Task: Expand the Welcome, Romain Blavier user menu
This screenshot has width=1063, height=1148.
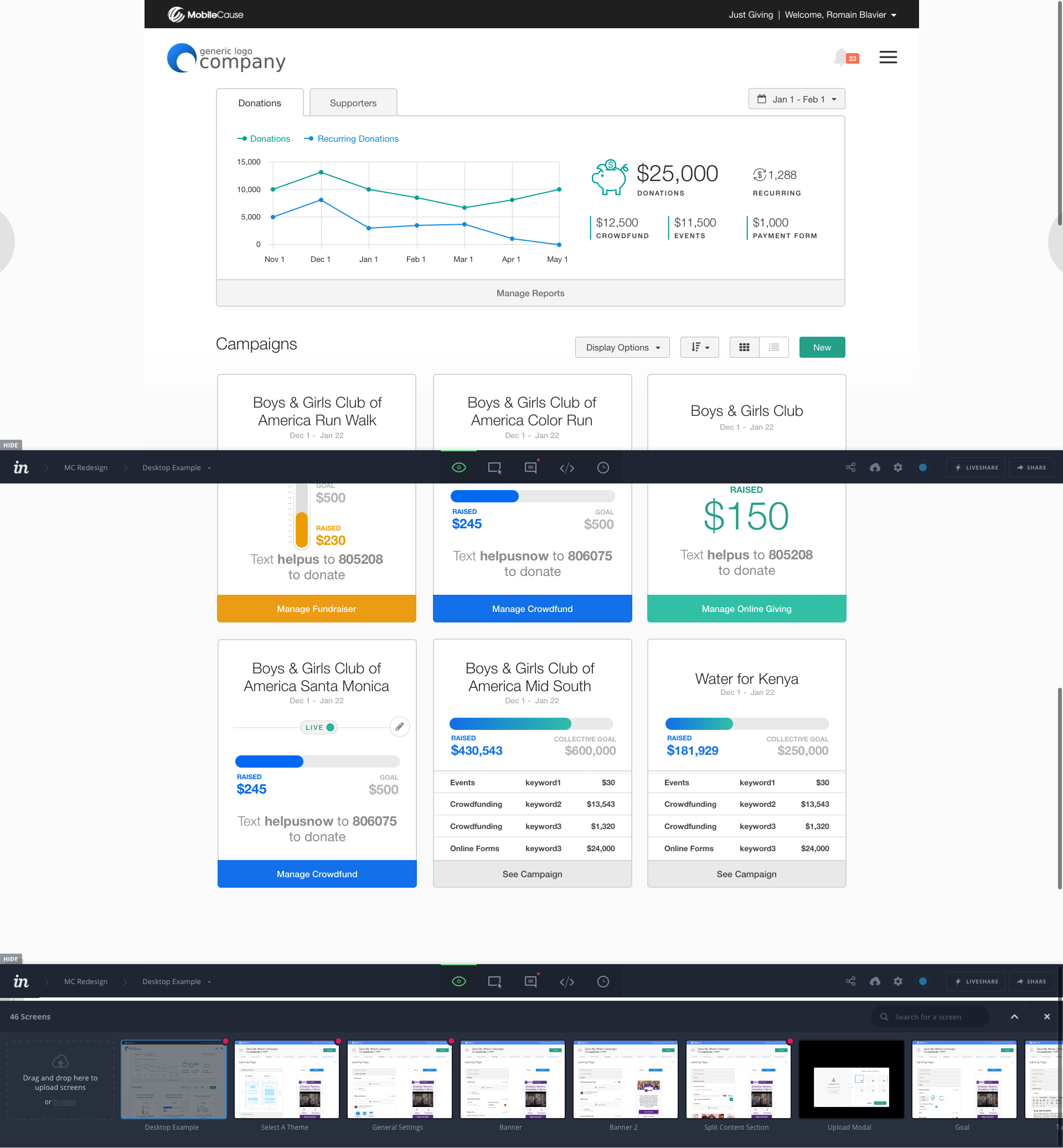Action: (x=840, y=14)
